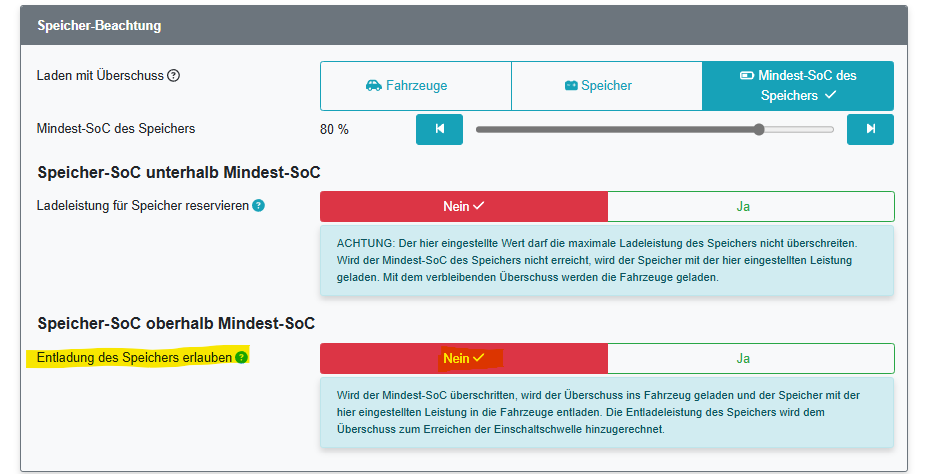
Task: Select Nein for Entladung des Speichers erlauben
Action: (463, 358)
